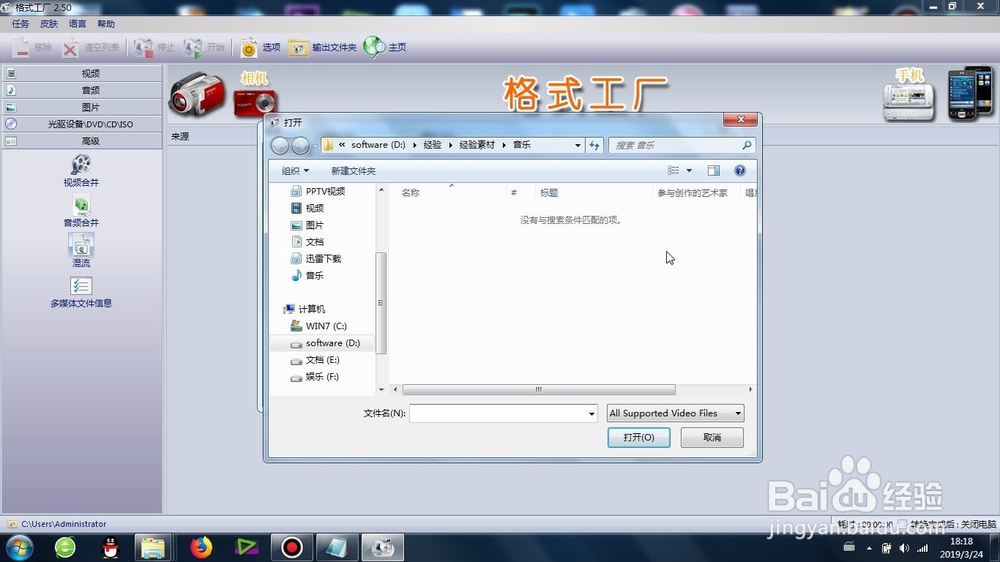Collapse the 高级 category panel
This screenshot has height=562, width=1000.
82,141
